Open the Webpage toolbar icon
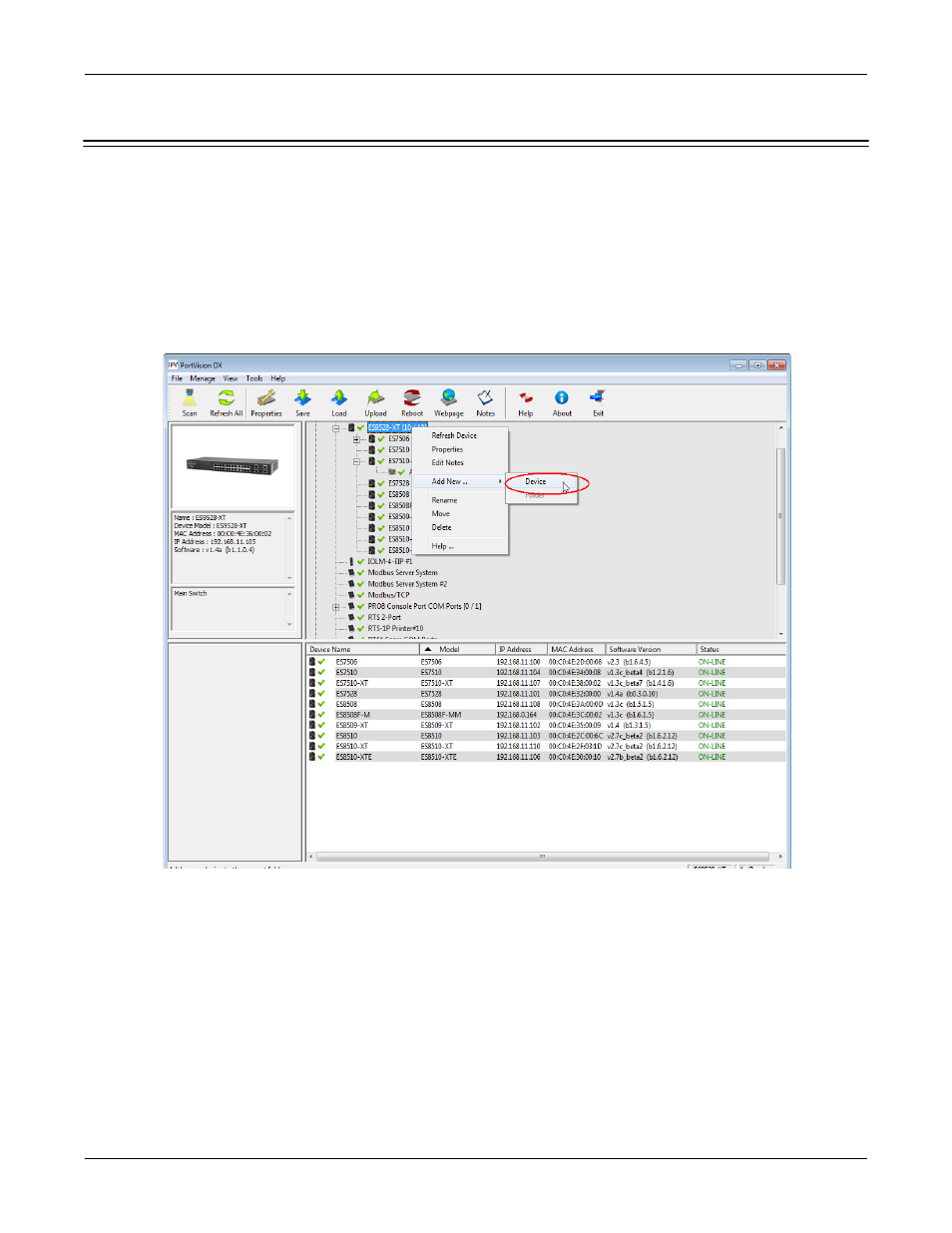The height and width of the screenshot is (1233, 952). pyautogui.click(x=449, y=397)
